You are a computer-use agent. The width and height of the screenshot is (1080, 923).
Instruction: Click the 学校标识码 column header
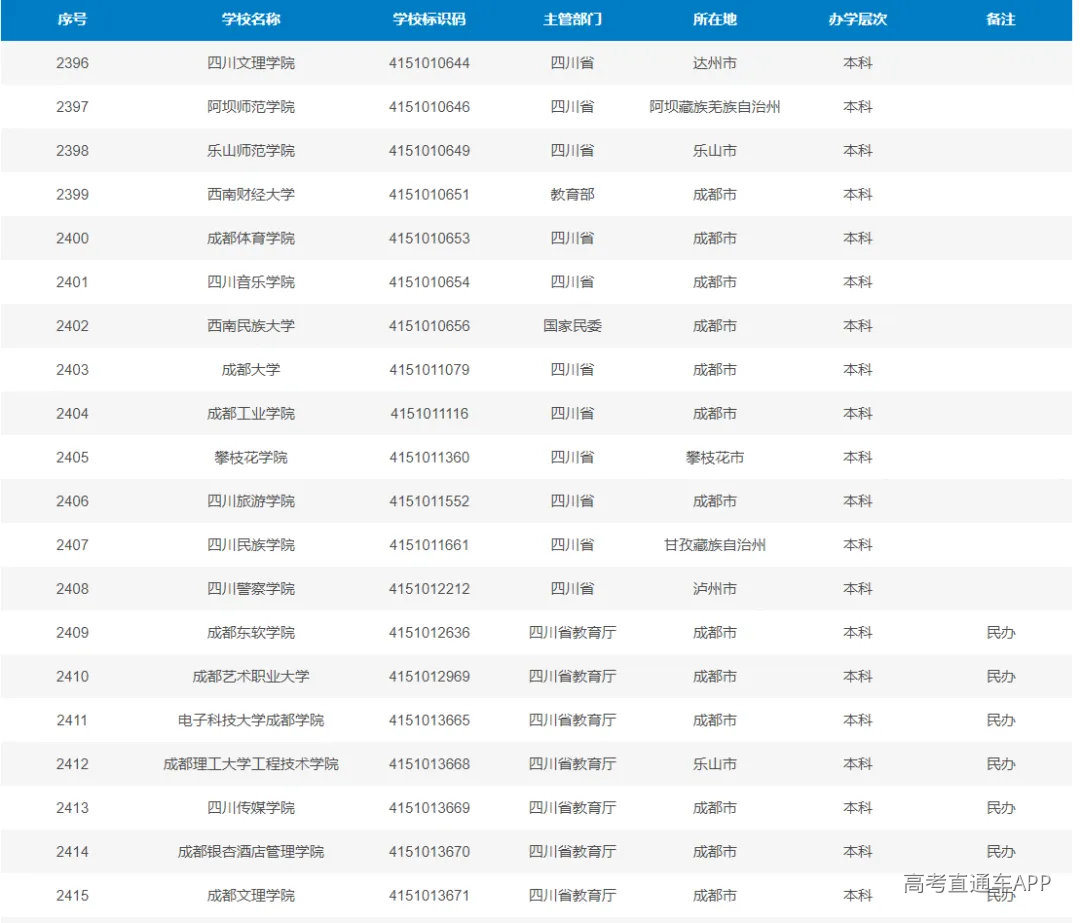click(x=429, y=19)
